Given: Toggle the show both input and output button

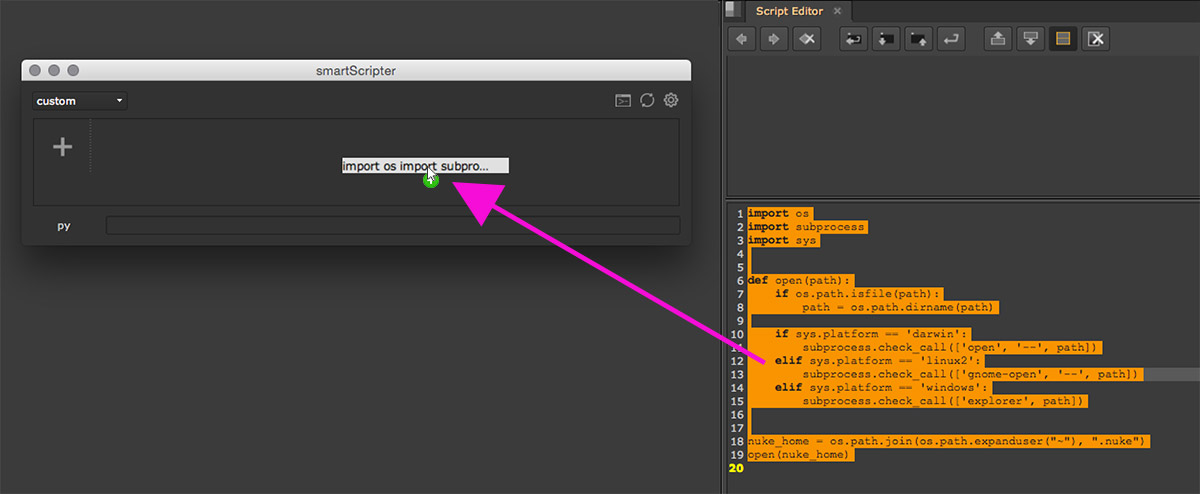Looking at the screenshot, I should (x=1063, y=39).
